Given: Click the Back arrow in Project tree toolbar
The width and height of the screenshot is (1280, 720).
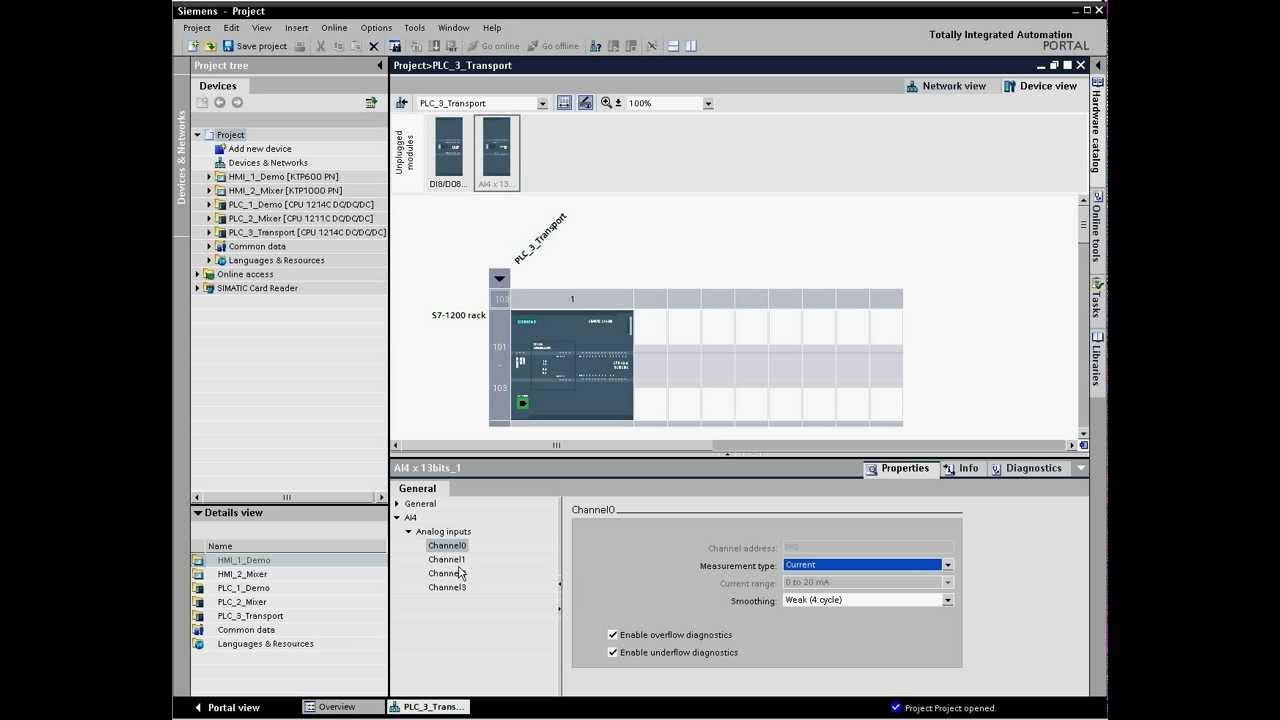Looking at the screenshot, I should [220, 102].
